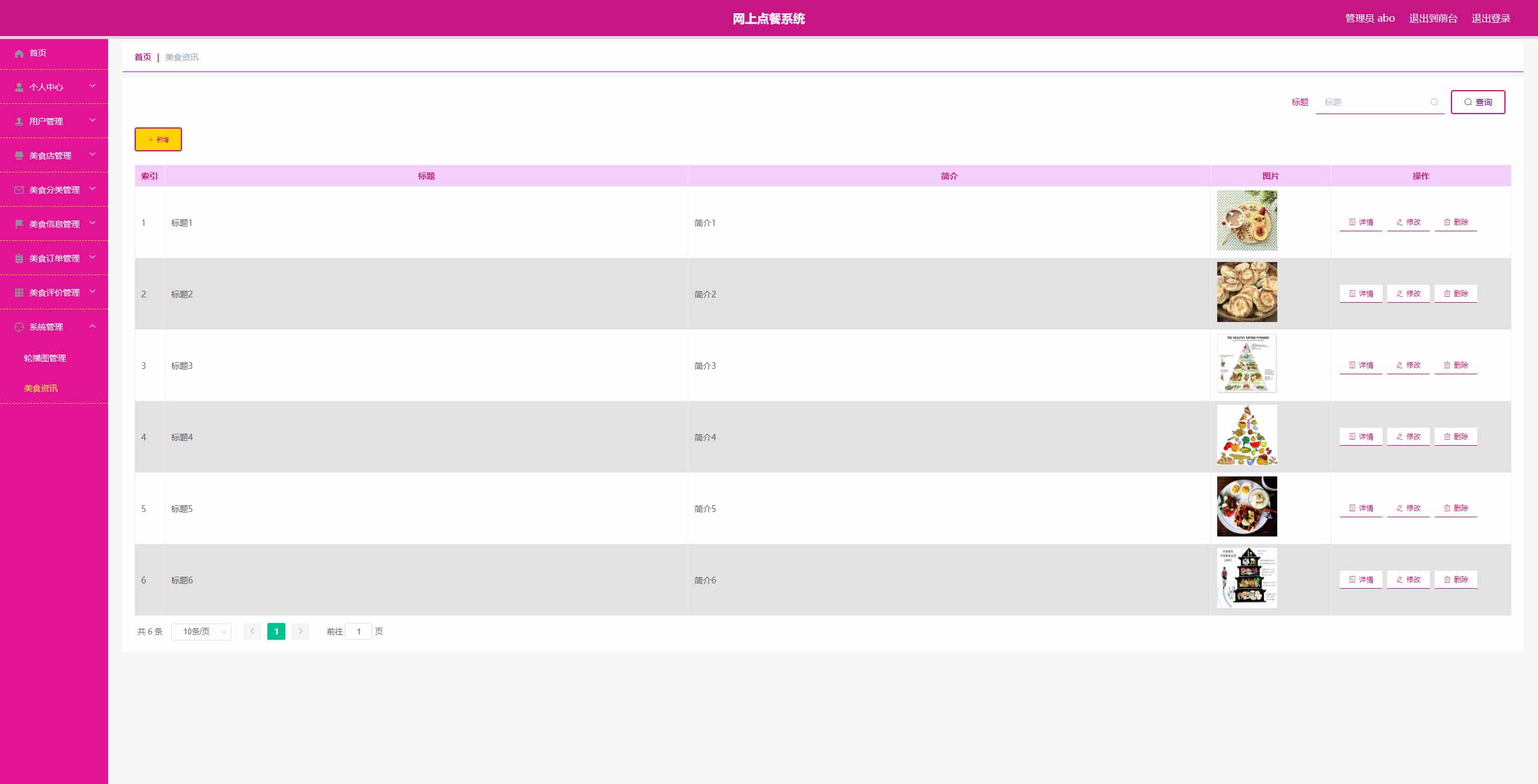1538x784 pixels.
Task: Click 修改 for row 标题2
Action: pyautogui.click(x=1408, y=294)
